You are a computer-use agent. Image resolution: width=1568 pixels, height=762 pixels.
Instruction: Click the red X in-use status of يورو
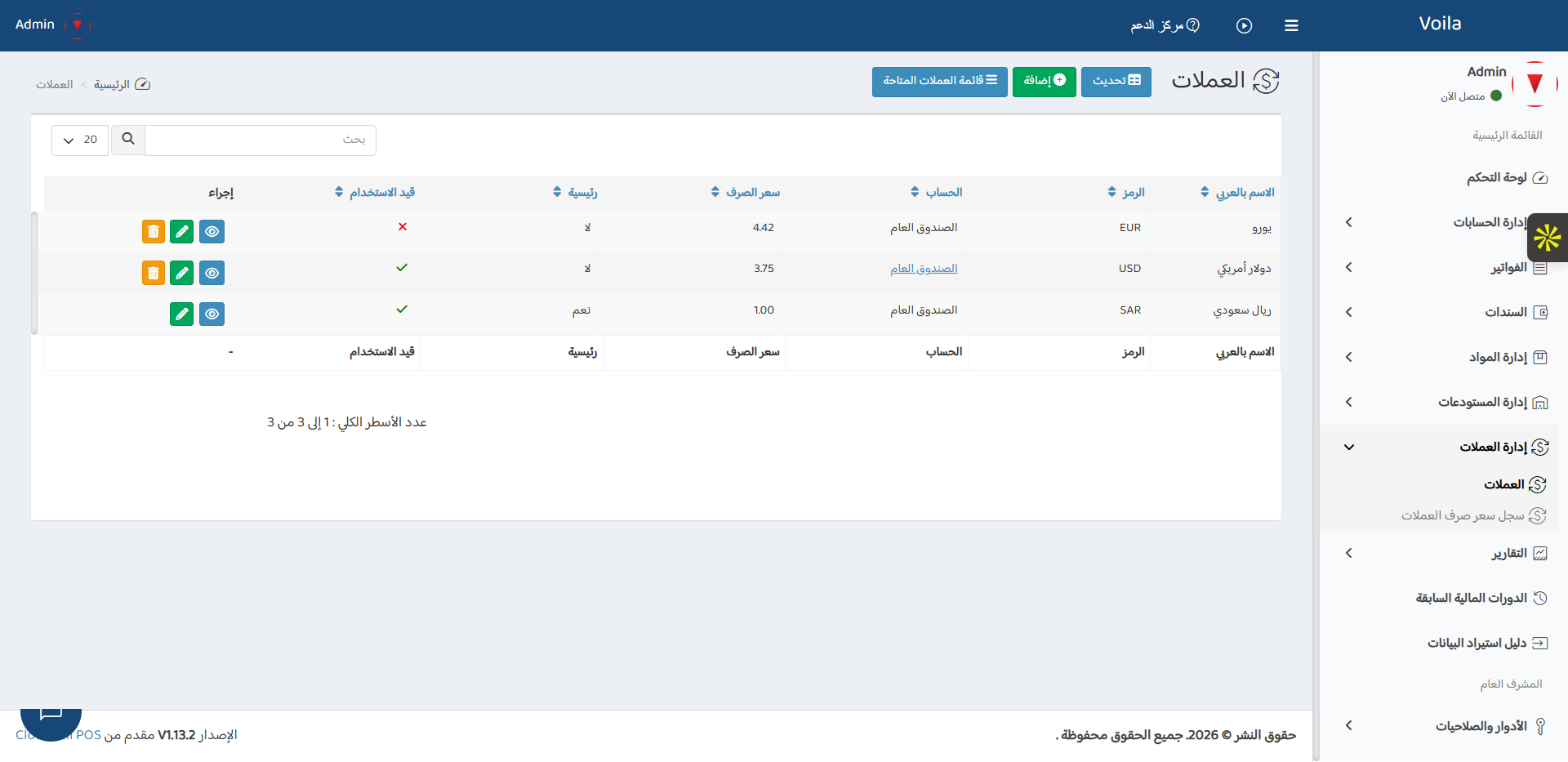click(x=403, y=227)
